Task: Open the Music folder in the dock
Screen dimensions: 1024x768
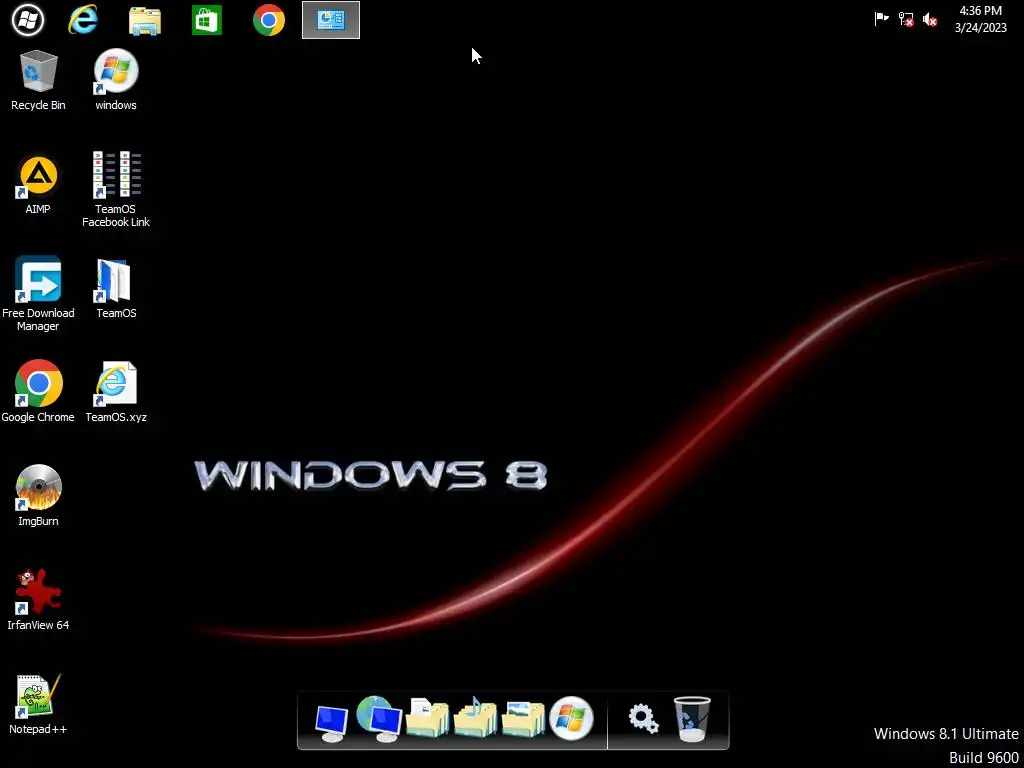Action: (x=475, y=718)
